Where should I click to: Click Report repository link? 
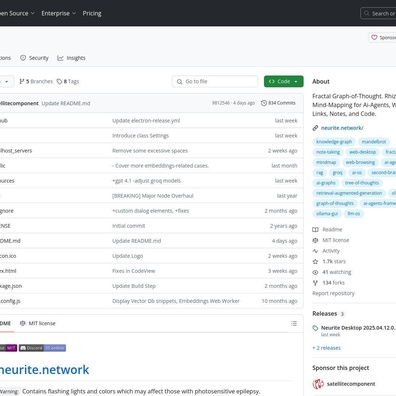click(333, 293)
